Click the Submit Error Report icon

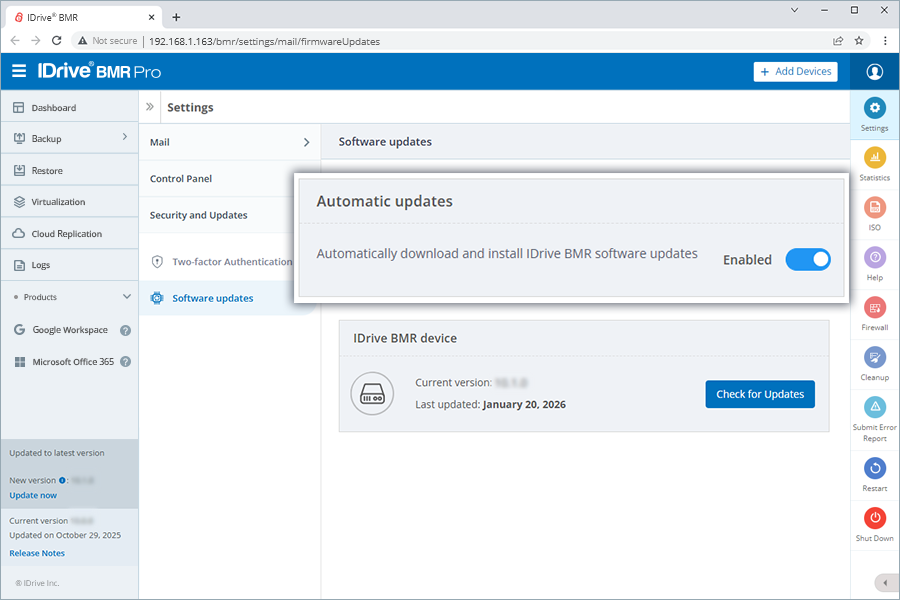(x=874, y=408)
